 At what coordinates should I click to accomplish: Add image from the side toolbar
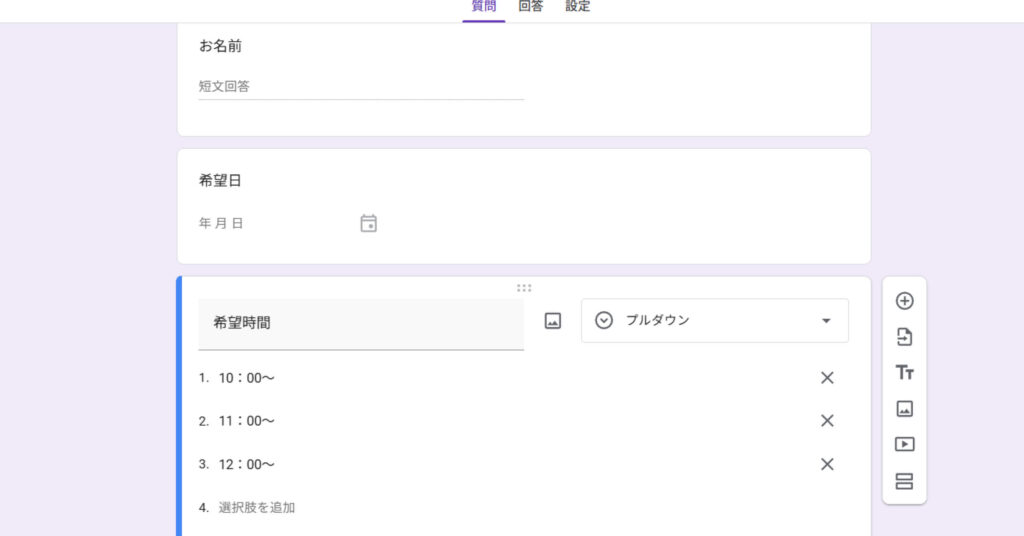pyautogui.click(x=904, y=408)
